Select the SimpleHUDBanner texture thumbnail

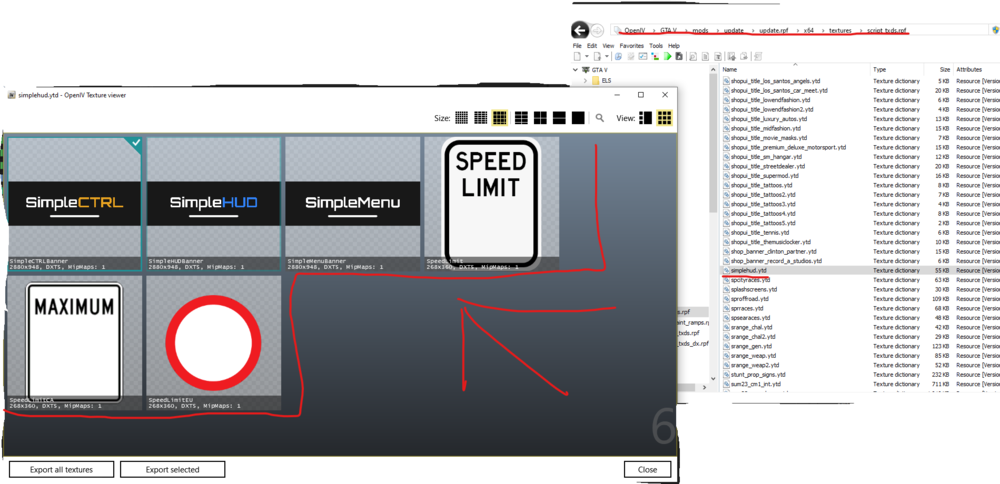[214, 203]
